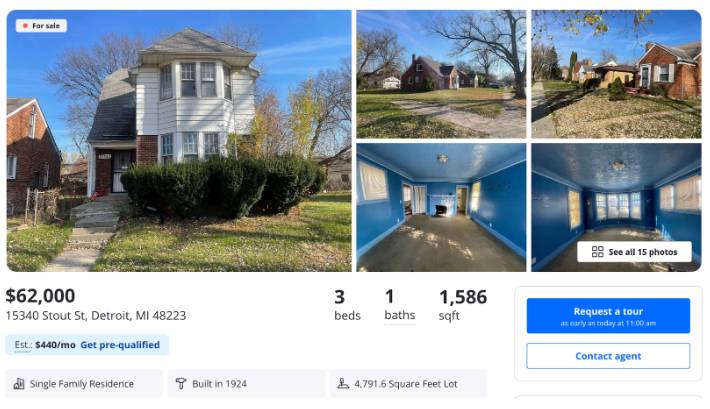This screenshot has height=409, width=710.
Task: Click the photo grid icon beside See all photos
Action: point(597,252)
